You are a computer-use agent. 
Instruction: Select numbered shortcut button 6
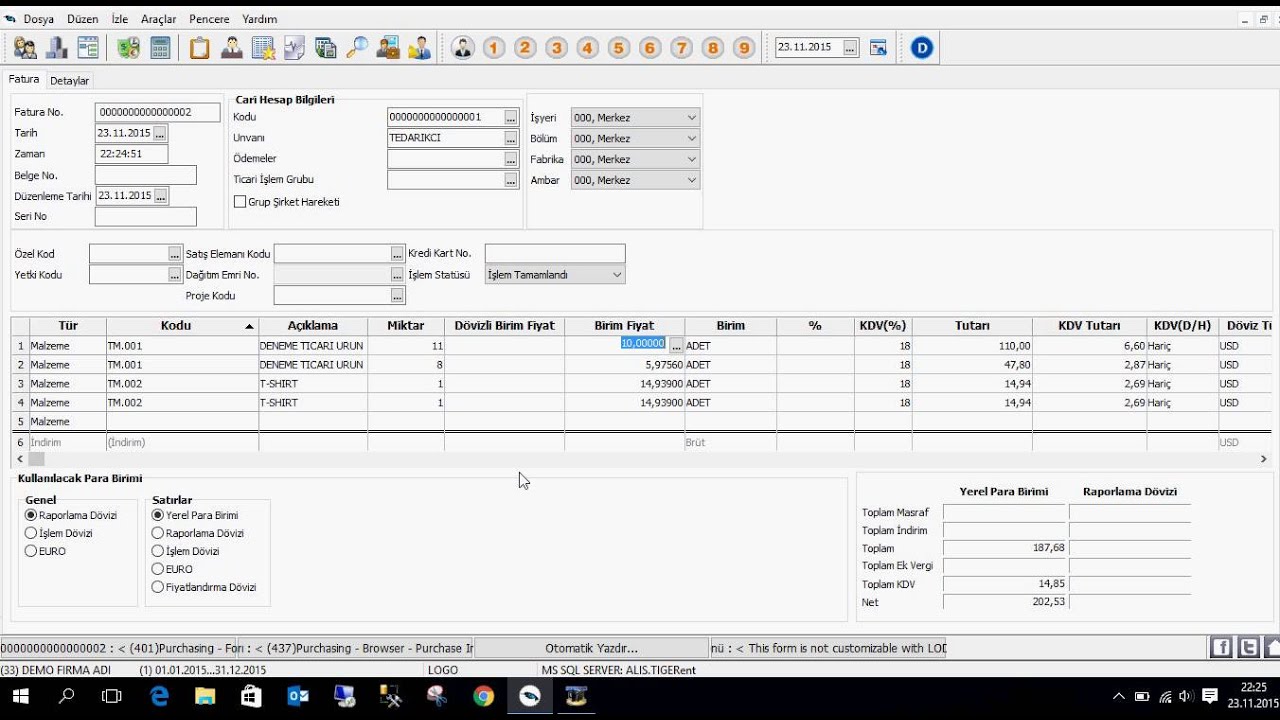pyautogui.click(x=650, y=47)
